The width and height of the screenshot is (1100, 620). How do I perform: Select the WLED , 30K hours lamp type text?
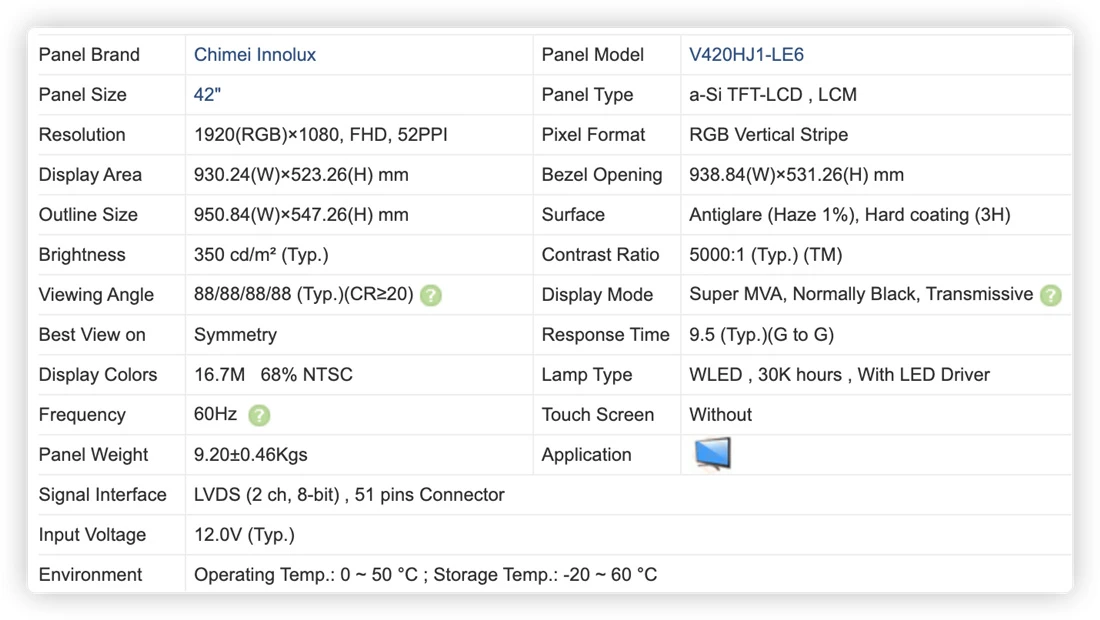coord(839,375)
